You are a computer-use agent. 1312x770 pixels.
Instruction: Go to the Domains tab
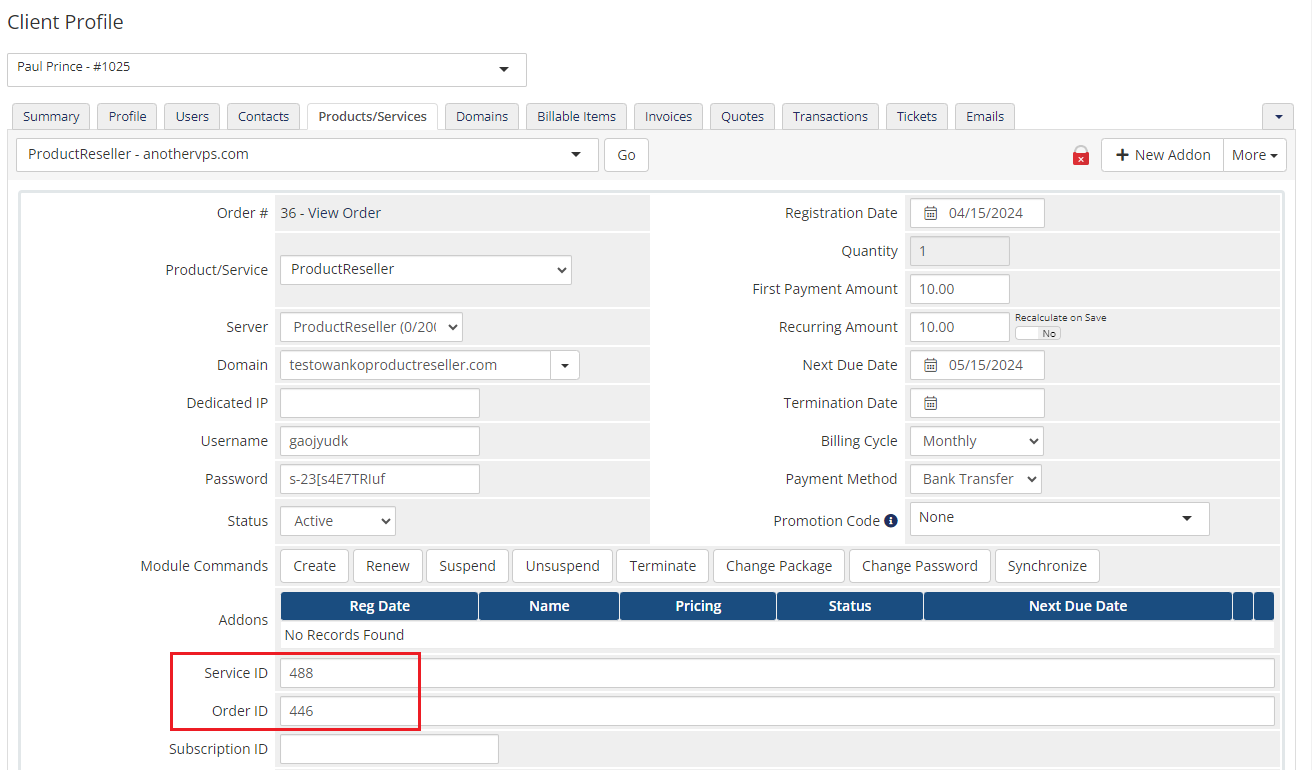(x=482, y=116)
